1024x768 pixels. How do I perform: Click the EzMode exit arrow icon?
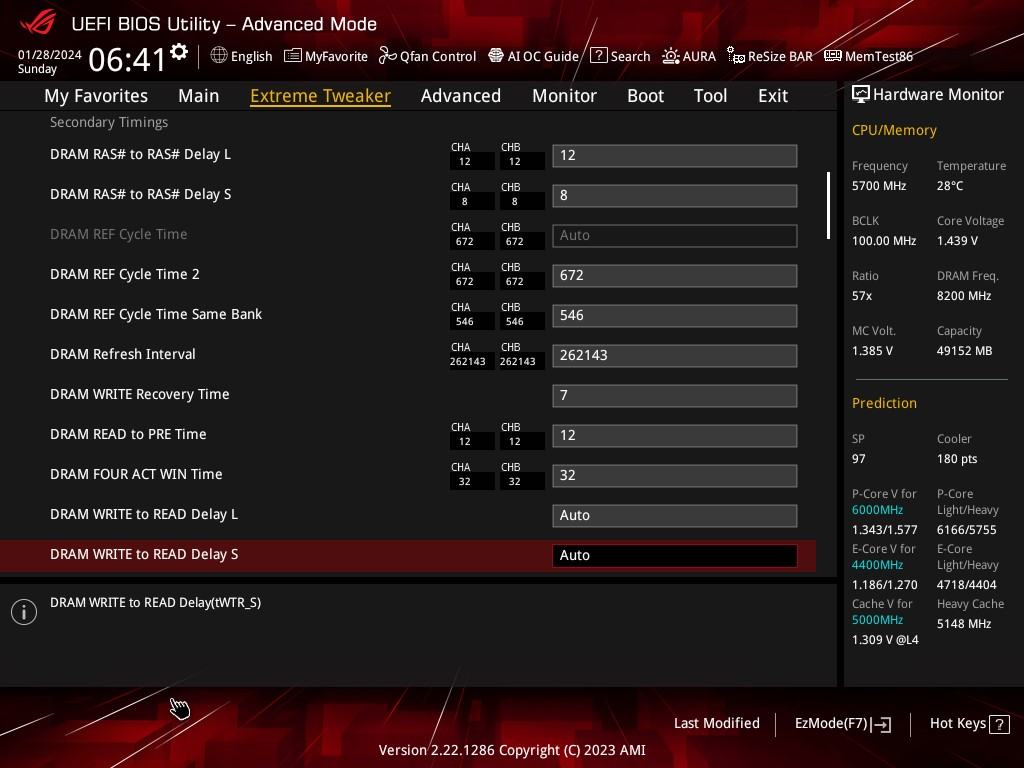pyautogui.click(x=882, y=724)
